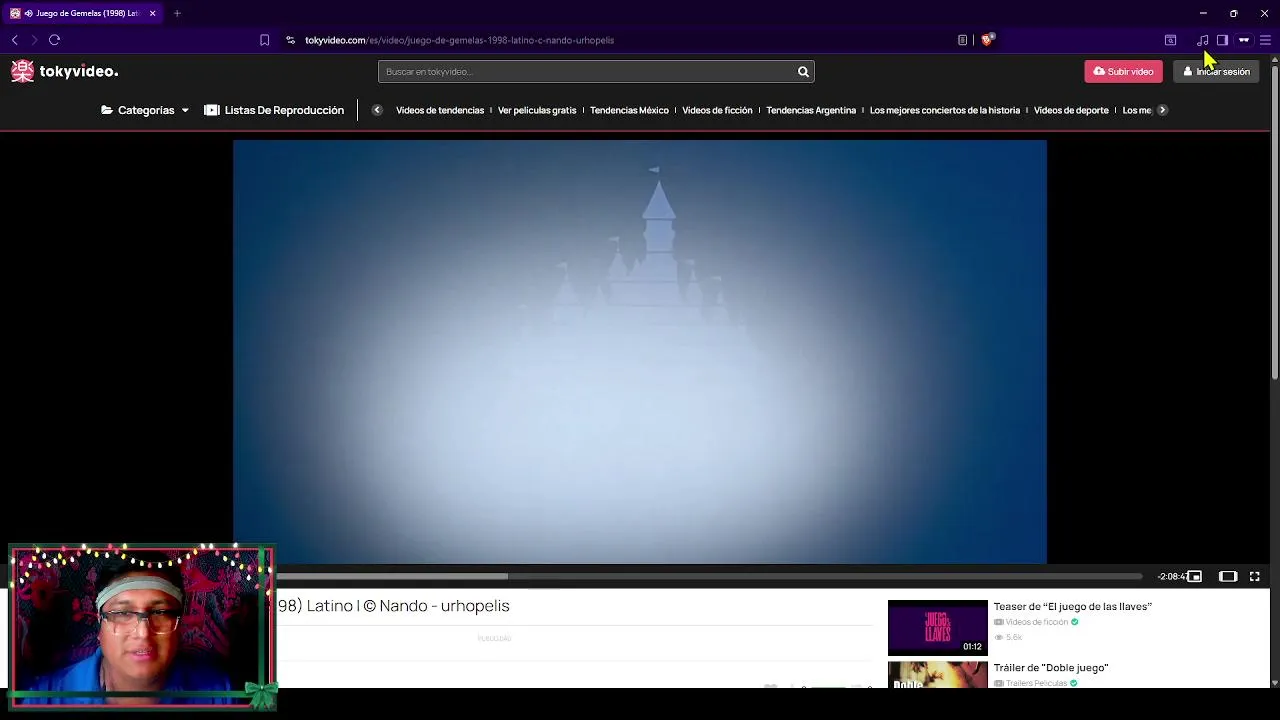Image resolution: width=1280 pixels, height=720 pixels.
Task: Open the browser hamburger menu
Action: (1265, 40)
